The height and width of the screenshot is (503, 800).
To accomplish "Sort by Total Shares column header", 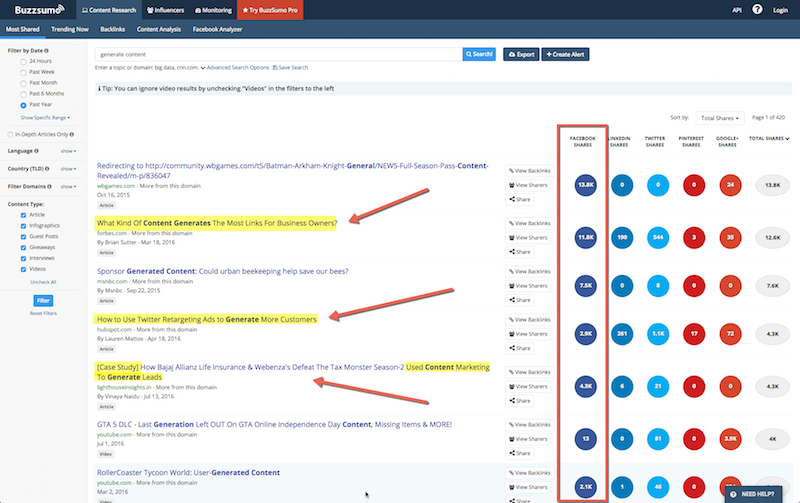I will [x=769, y=138].
